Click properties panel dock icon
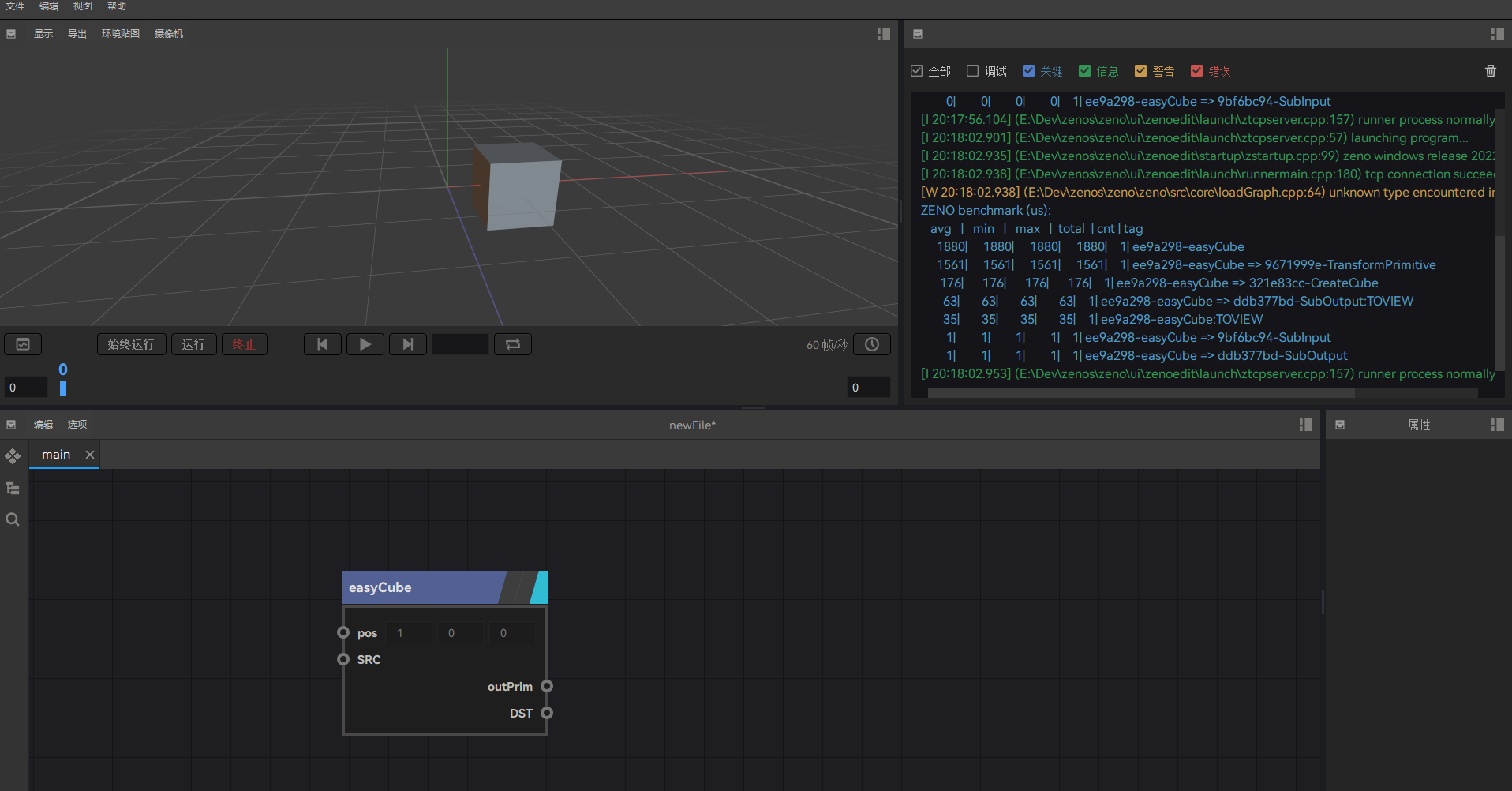This screenshot has height=791, width=1512. tap(1340, 425)
